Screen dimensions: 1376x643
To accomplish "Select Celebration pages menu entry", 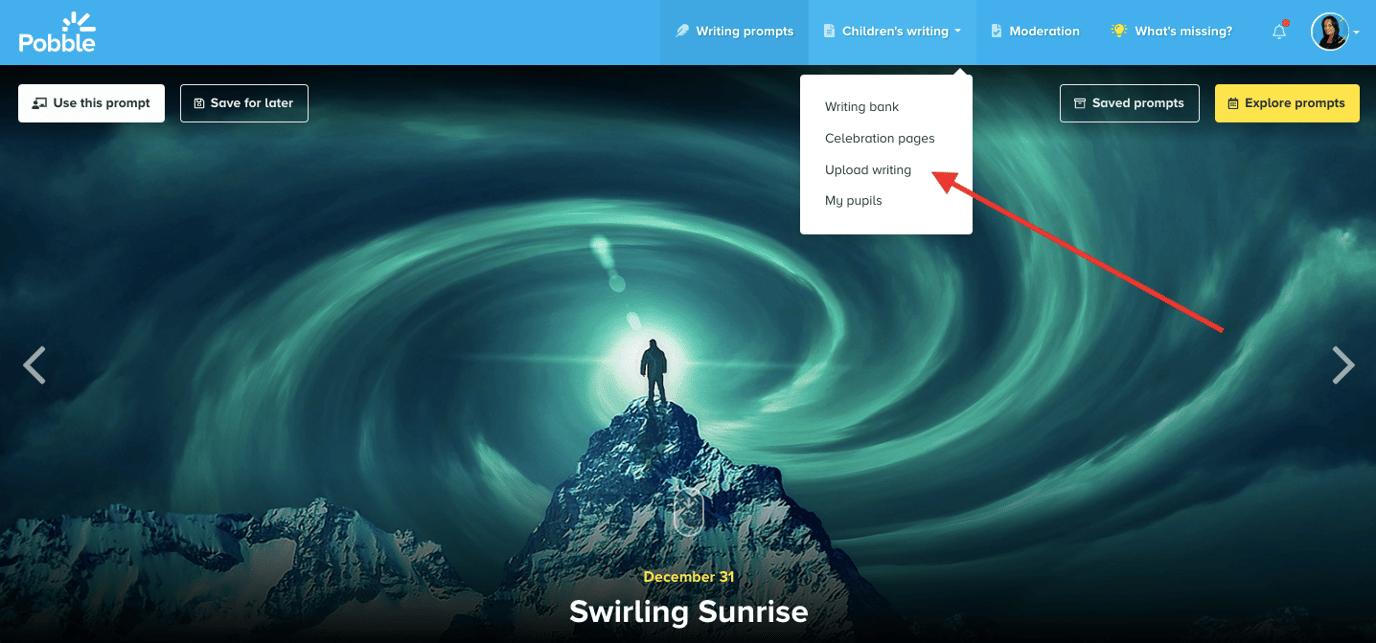I will point(880,138).
